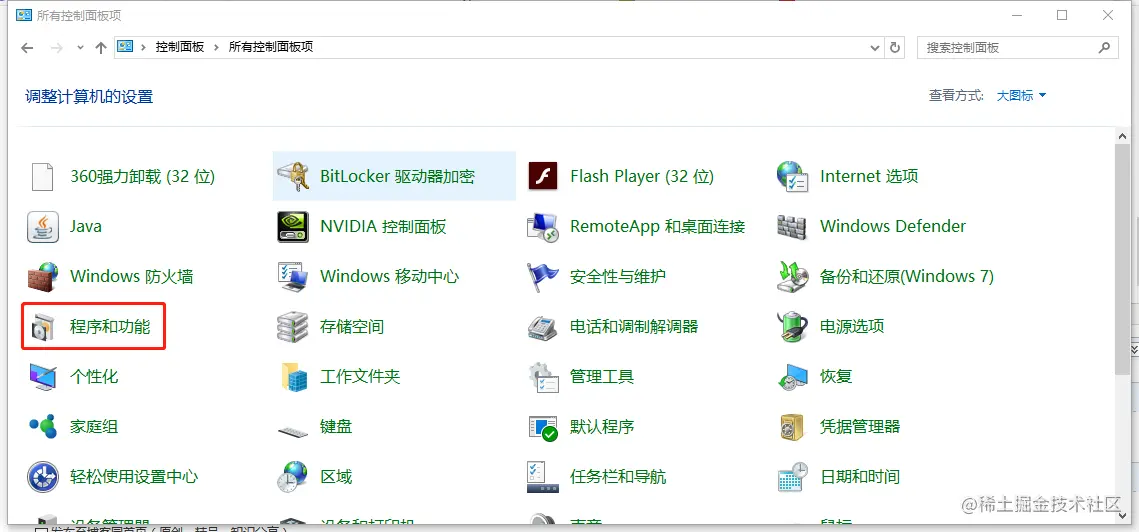This screenshot has height=532, width=1139.
Task: Open the 存储空间 drives icon
Action: 292,327
